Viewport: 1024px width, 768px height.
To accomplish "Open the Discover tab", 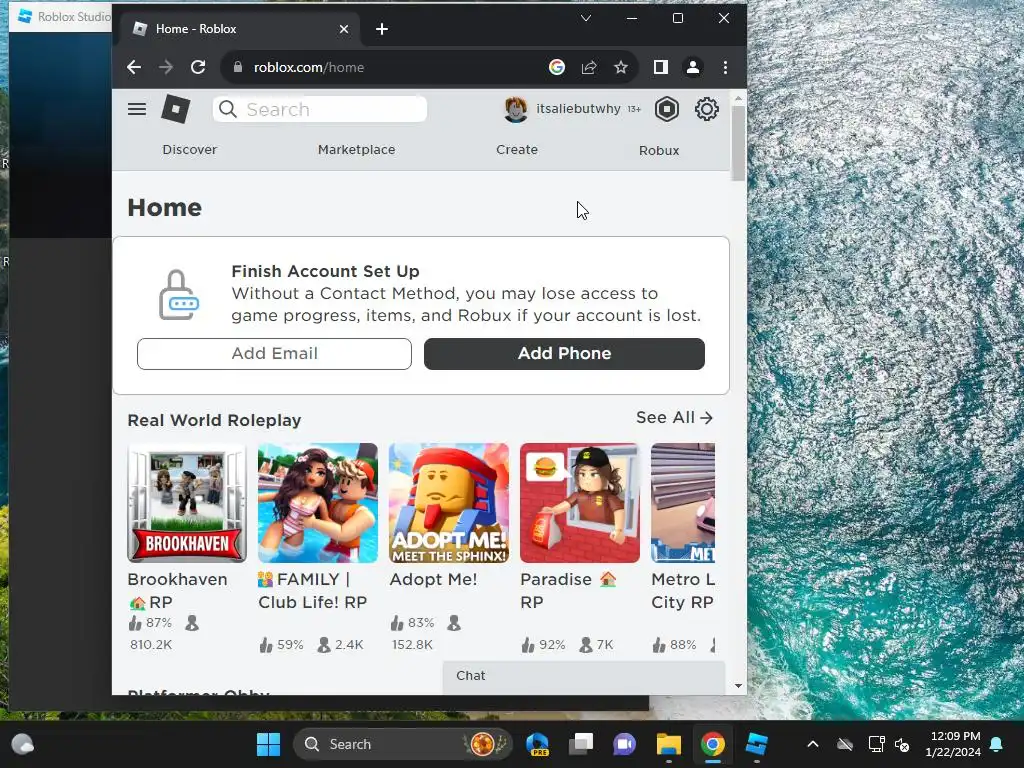I will [x=189, y=150].
